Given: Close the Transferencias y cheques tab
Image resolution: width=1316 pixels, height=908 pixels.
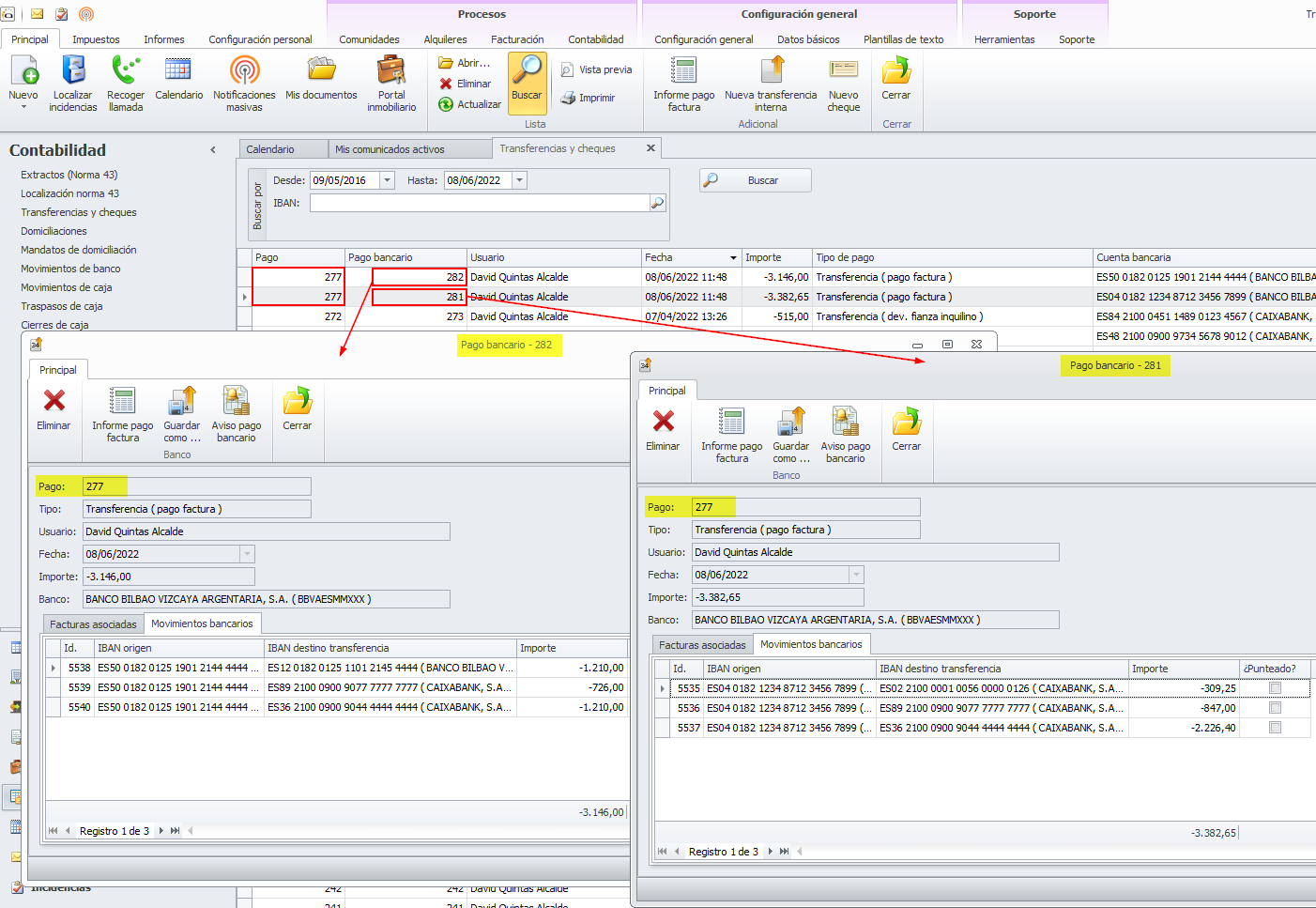Looking at the screenshot, I should coord(650,148).
